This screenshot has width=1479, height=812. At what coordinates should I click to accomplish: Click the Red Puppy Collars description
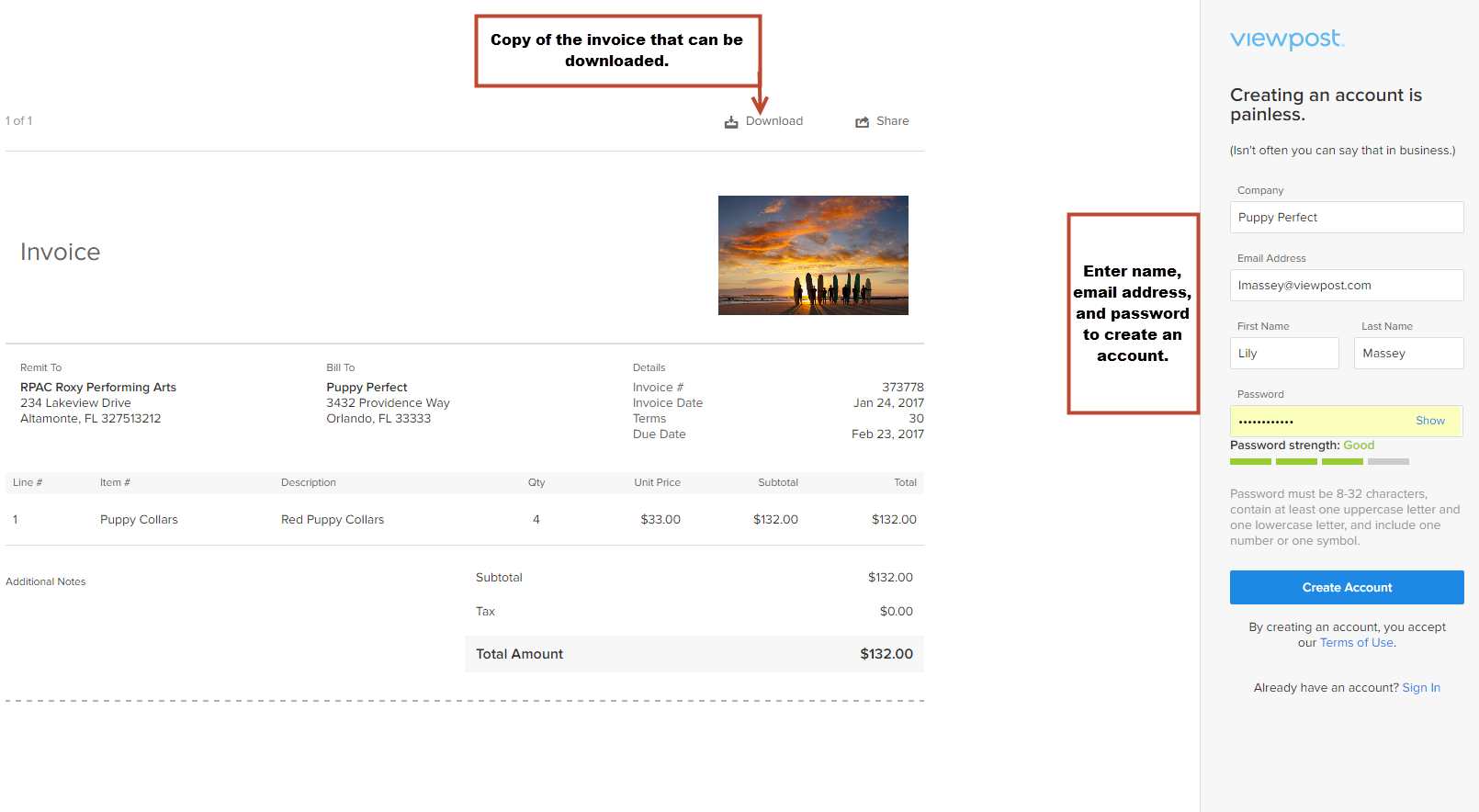333,520
